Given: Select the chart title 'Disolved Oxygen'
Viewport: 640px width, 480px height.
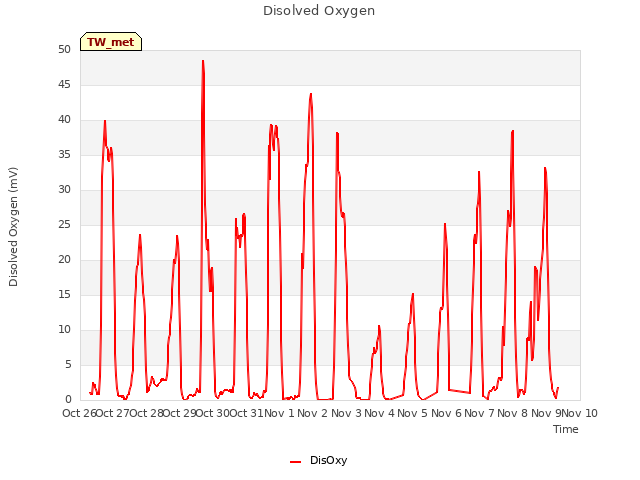Looking at the screenshot, I should [319, 11].
